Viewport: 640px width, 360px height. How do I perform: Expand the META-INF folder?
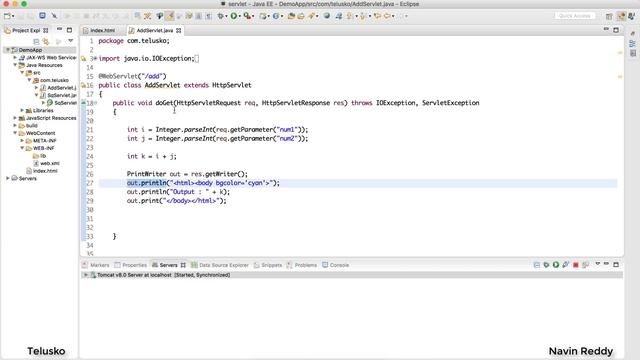tap(22, 140)
